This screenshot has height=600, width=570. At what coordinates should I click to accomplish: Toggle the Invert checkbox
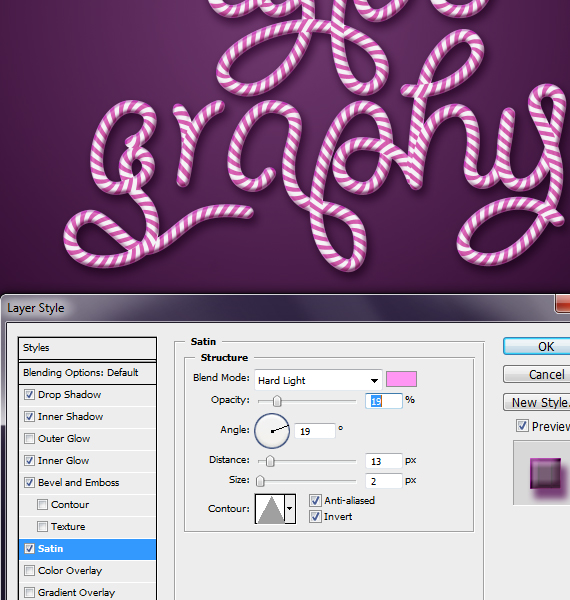point(315,517)
